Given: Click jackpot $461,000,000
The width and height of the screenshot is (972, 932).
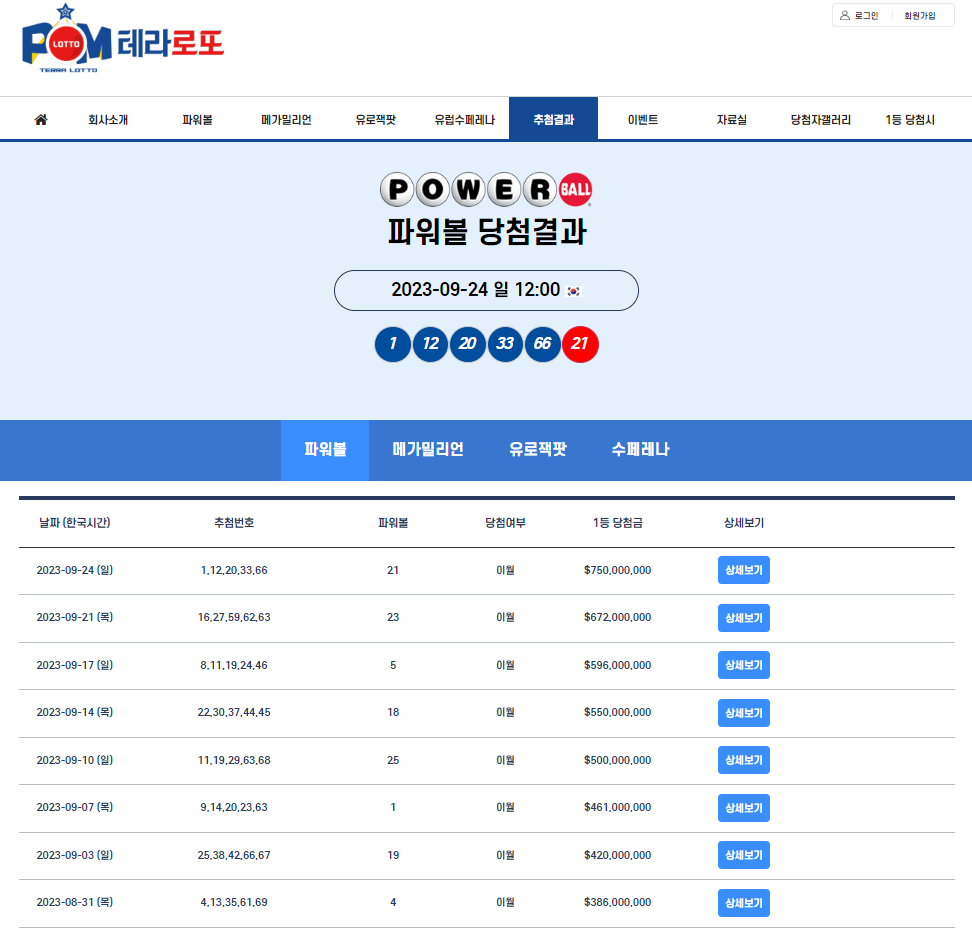Looking at the screenshot, I should 617,807.
